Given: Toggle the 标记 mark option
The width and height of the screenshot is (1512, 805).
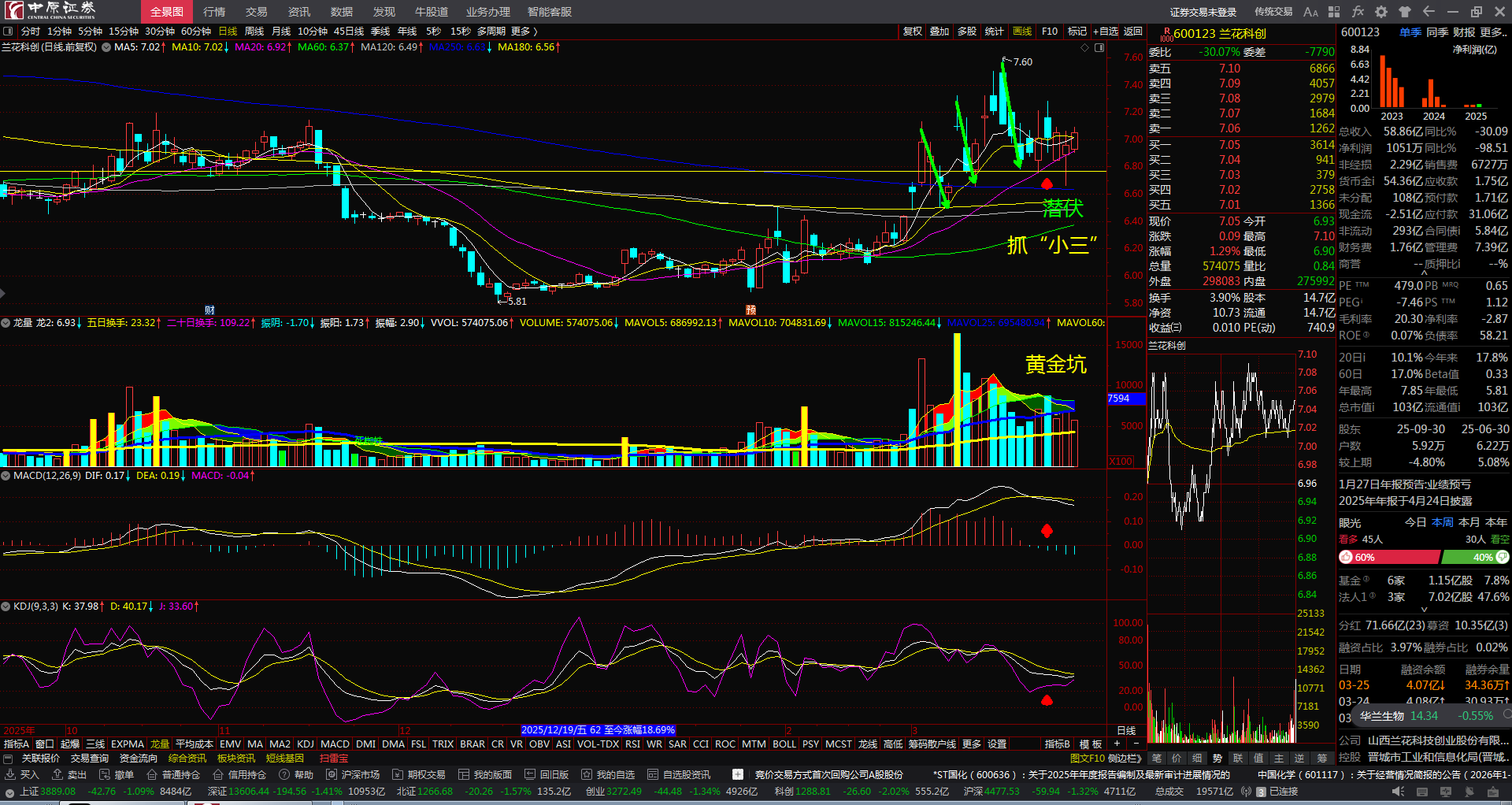Looking at the screenshot, I should click(1077, 32).
